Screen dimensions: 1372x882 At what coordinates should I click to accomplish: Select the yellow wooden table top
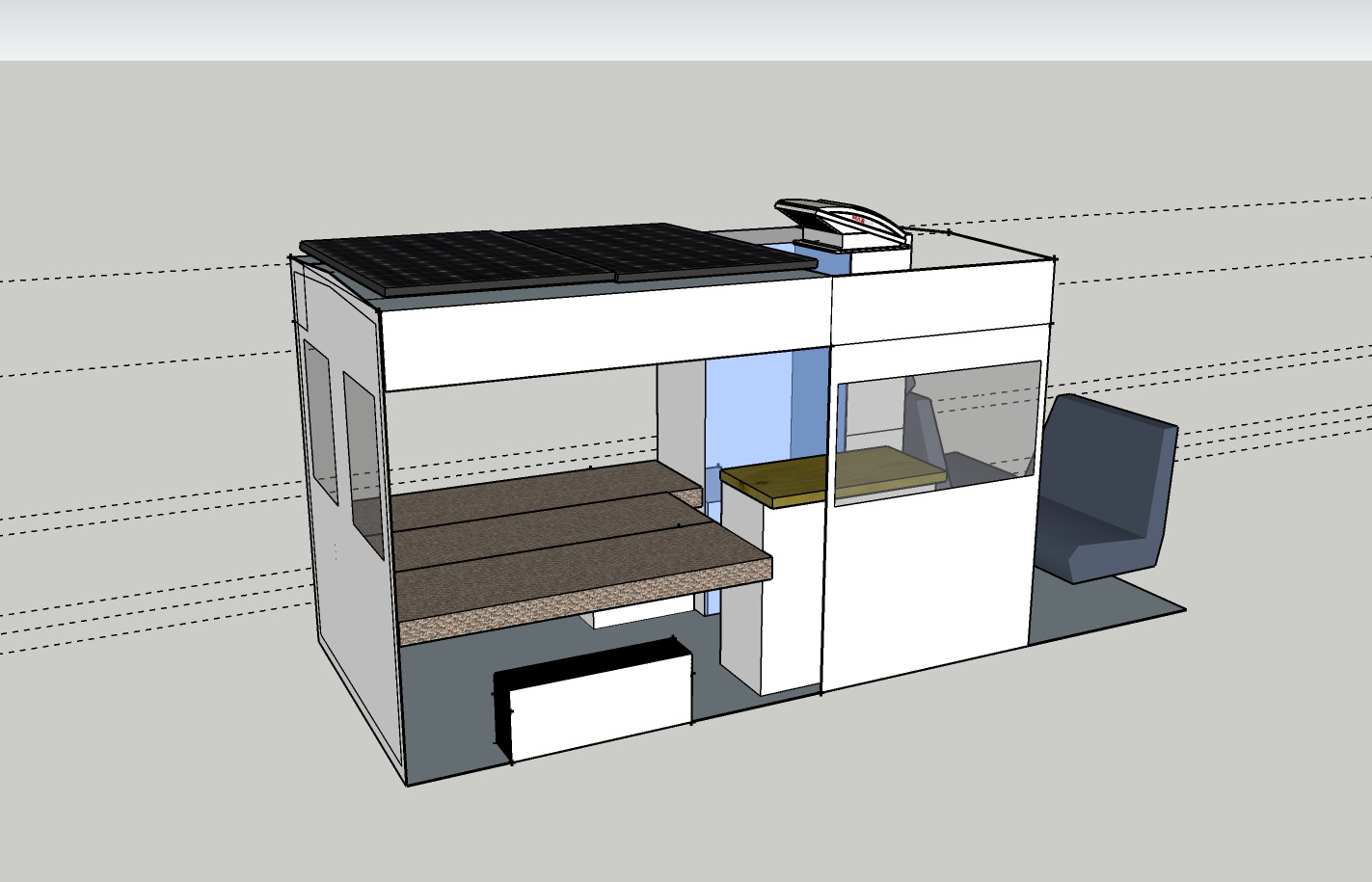coord(831,476)
